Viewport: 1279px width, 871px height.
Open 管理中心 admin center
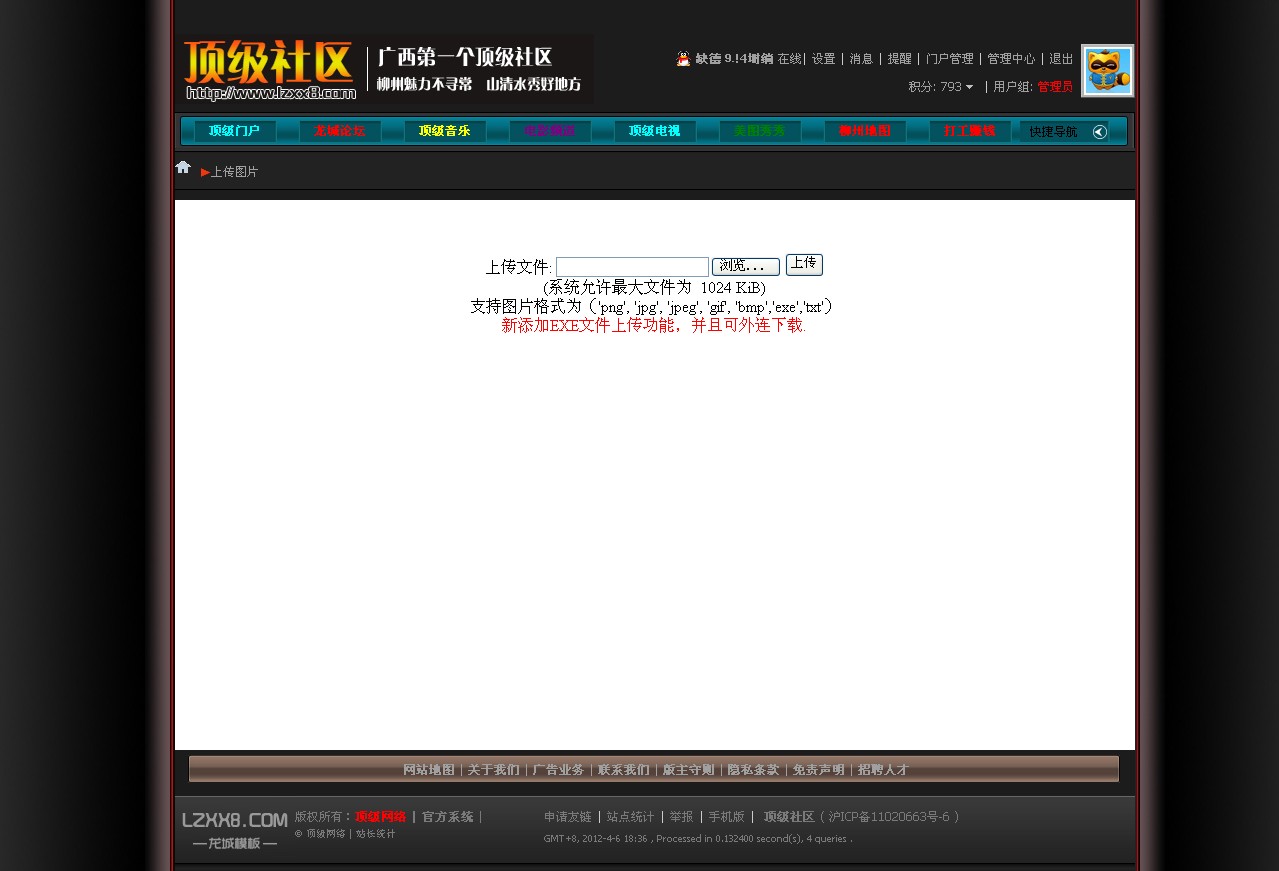[x=1011, y=59]
